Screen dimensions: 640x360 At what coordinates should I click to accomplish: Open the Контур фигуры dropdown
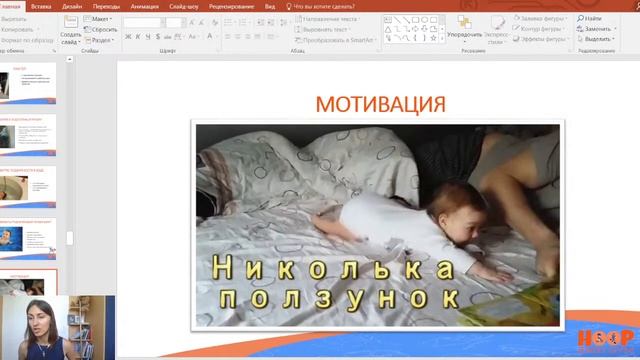(539, 29)
